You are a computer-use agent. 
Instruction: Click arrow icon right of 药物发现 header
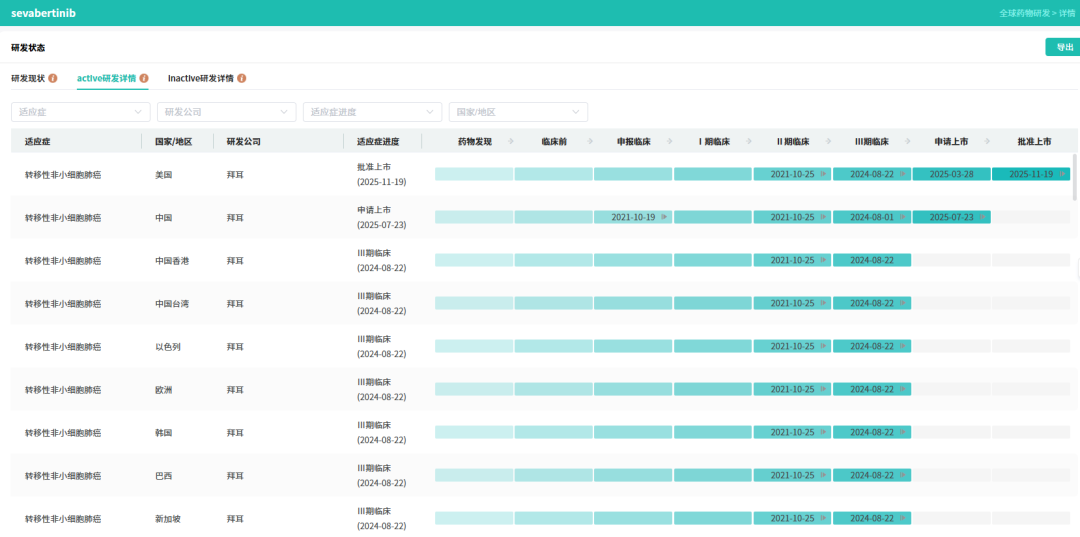[511, 142]
